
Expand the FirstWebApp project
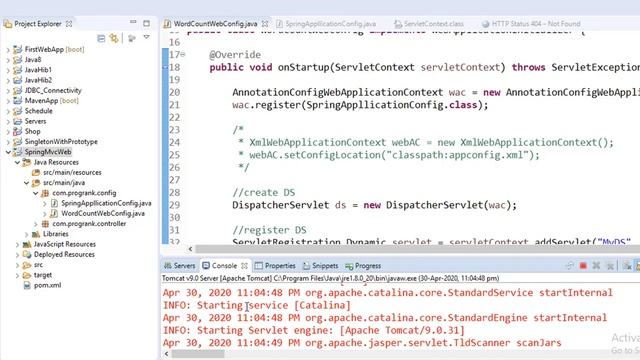tap(8, 50)
